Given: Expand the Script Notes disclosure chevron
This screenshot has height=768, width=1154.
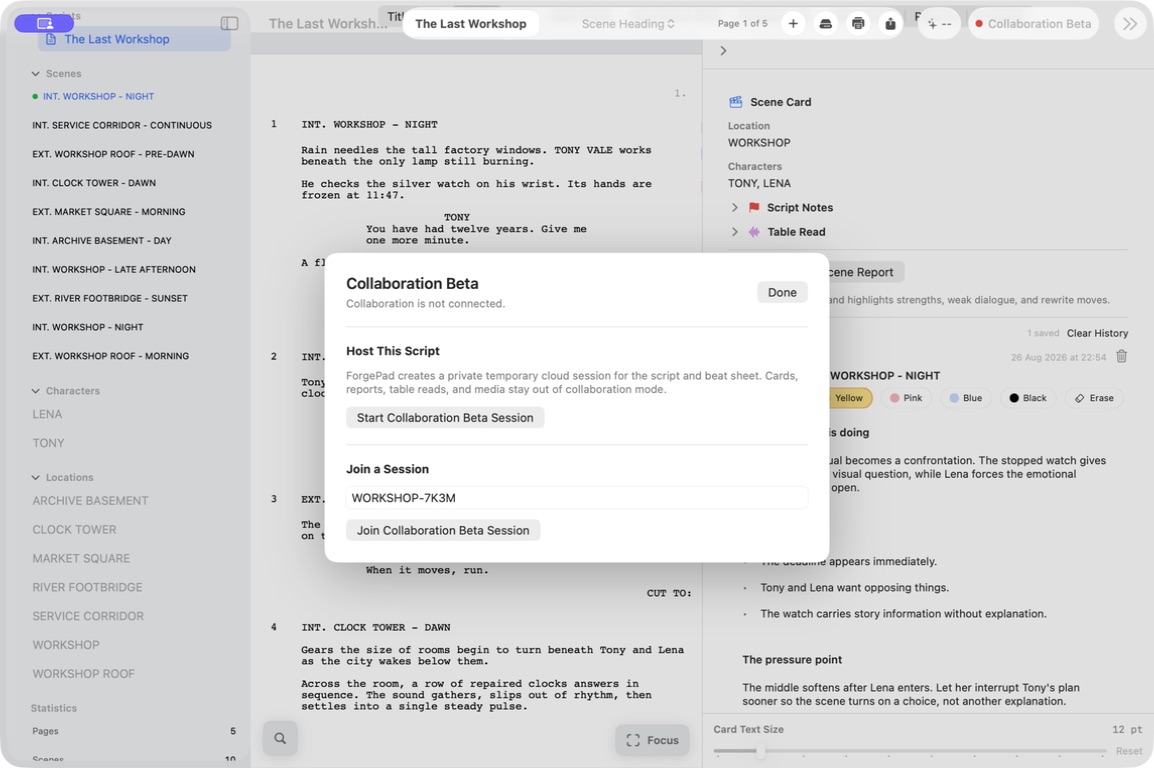Looking at the screenshot, I should click(734, 207).
